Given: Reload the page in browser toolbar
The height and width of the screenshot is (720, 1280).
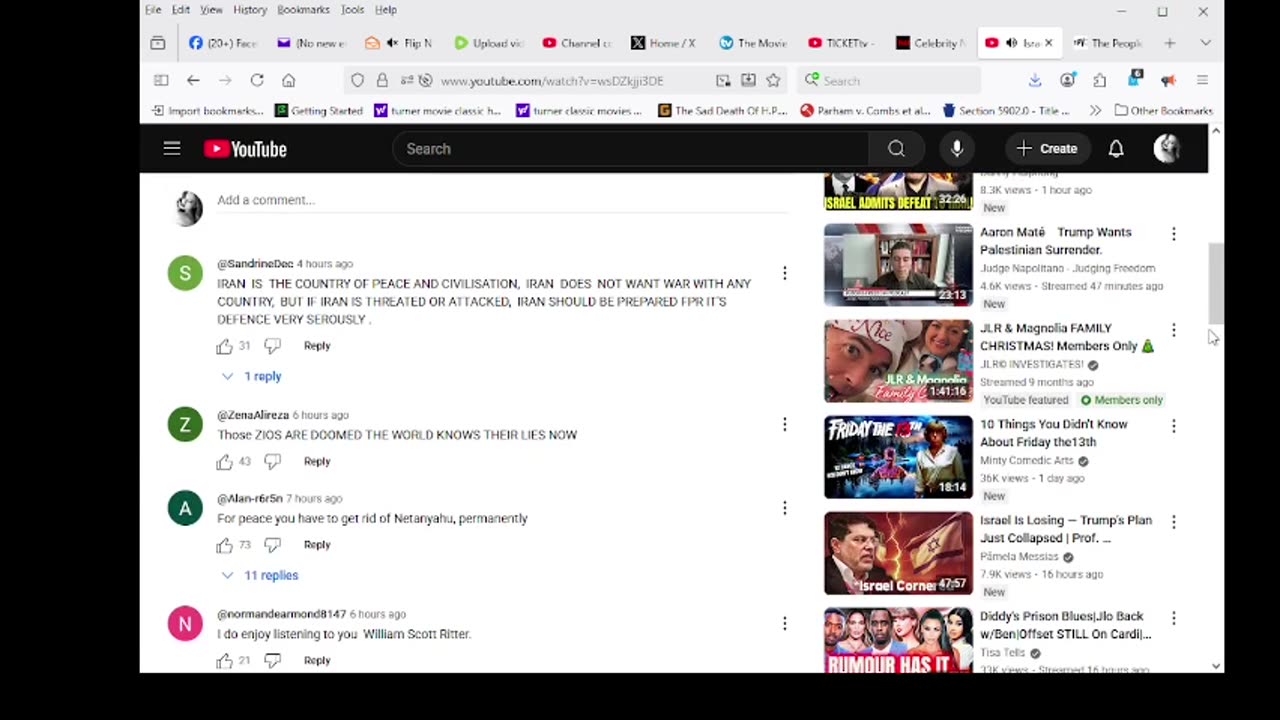Looking at the screenshot, I should click(x=257, y=81).
